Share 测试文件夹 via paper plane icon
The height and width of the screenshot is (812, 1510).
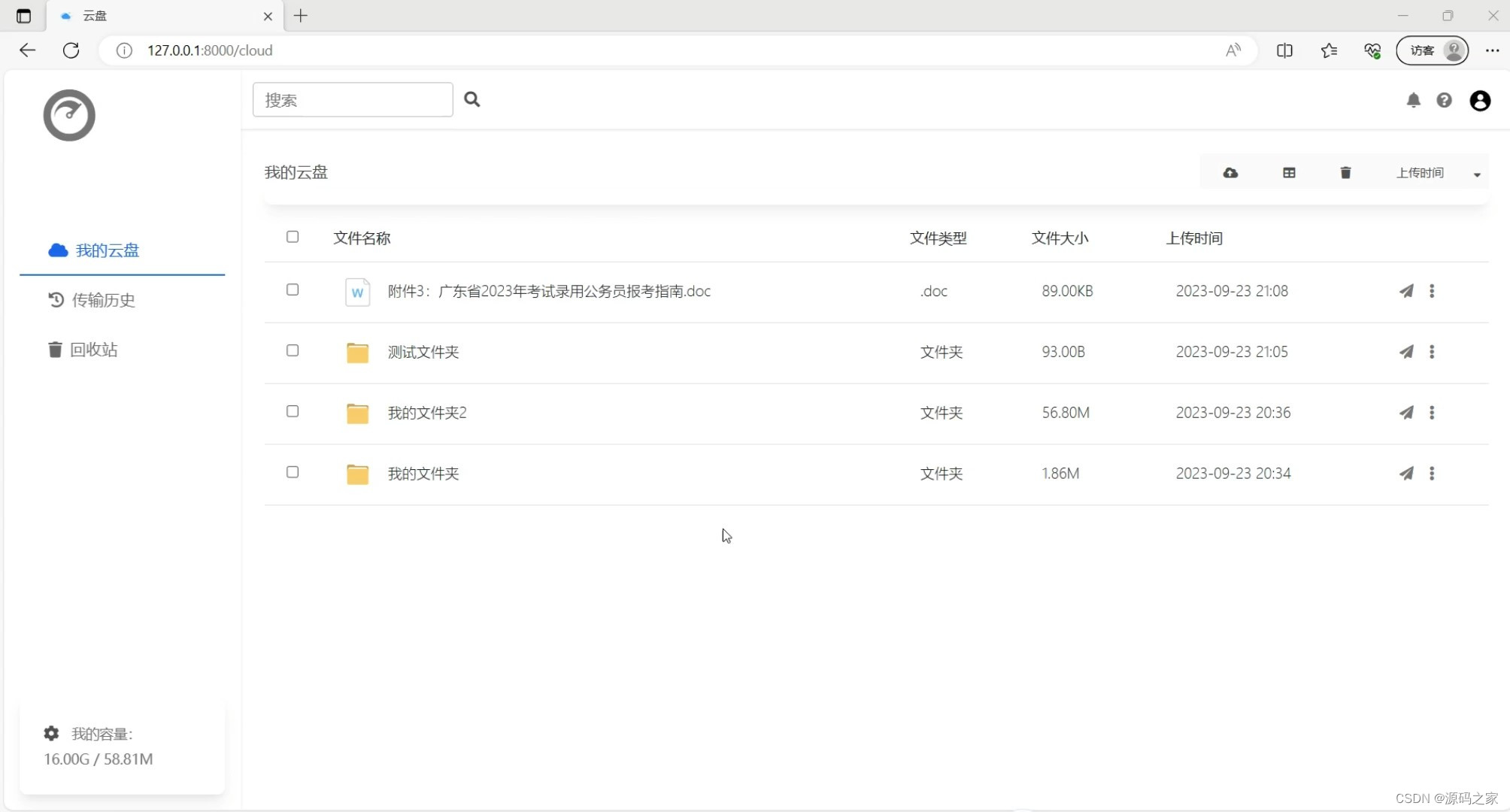(x=1406, y=352)
